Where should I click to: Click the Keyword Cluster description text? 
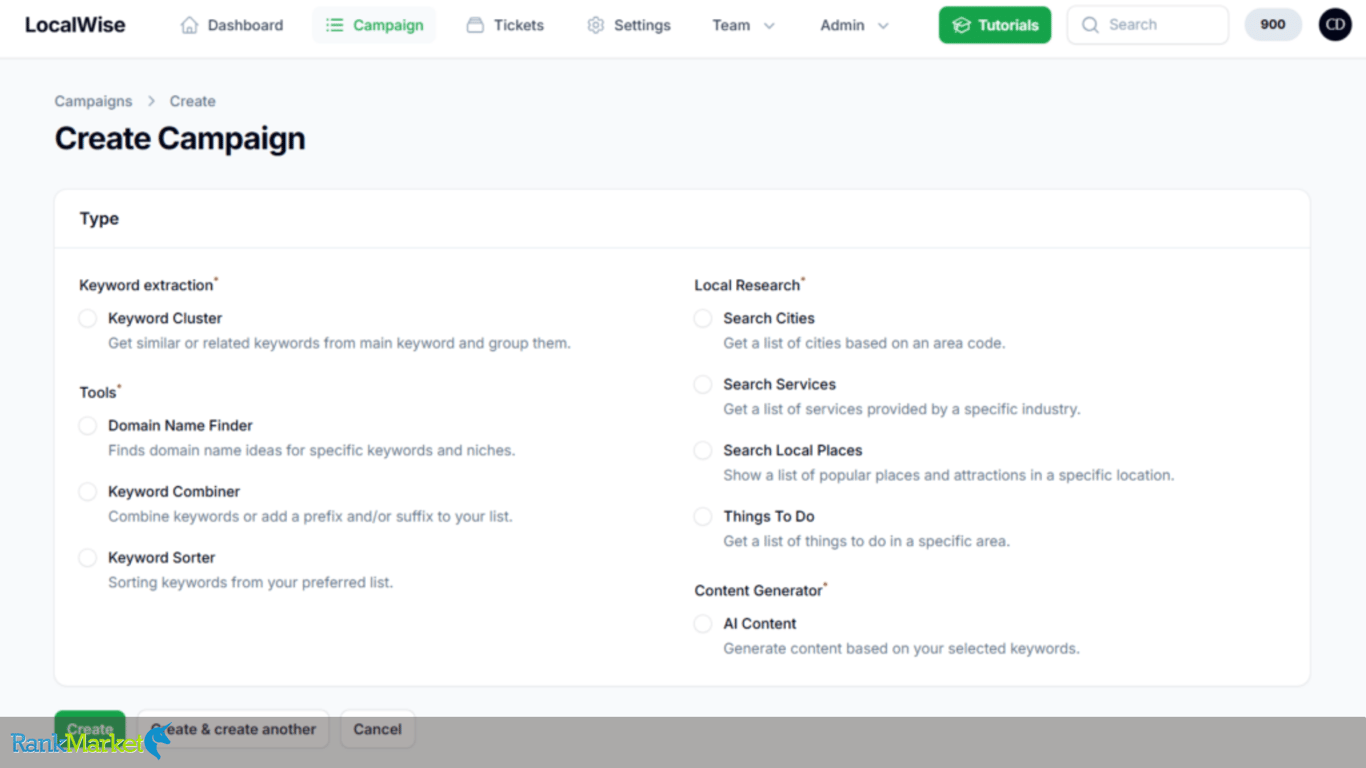(x=339, y=343)
